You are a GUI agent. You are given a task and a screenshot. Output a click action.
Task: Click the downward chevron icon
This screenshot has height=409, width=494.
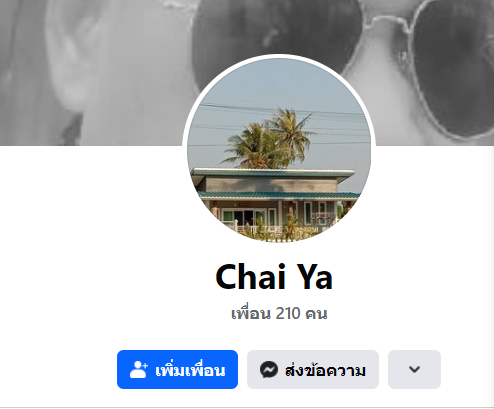point(414,369)
